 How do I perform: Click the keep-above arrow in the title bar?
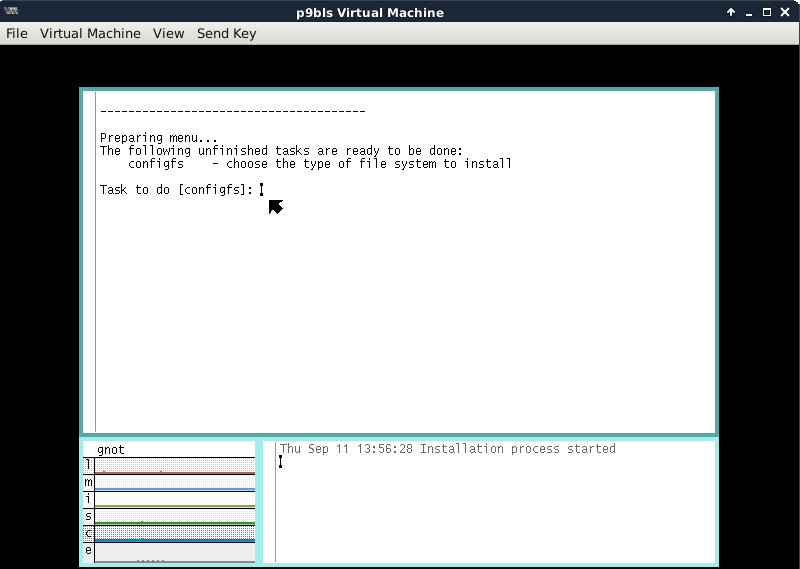point(731,12)
